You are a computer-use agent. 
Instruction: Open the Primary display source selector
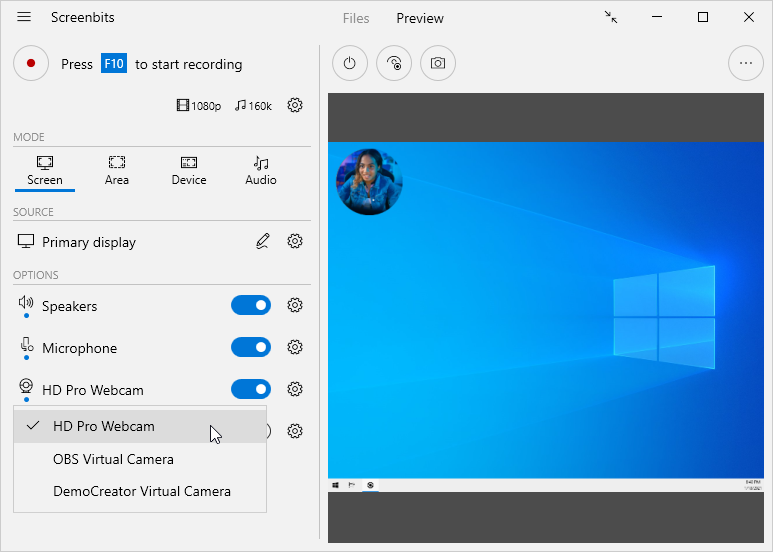(89, 242)
